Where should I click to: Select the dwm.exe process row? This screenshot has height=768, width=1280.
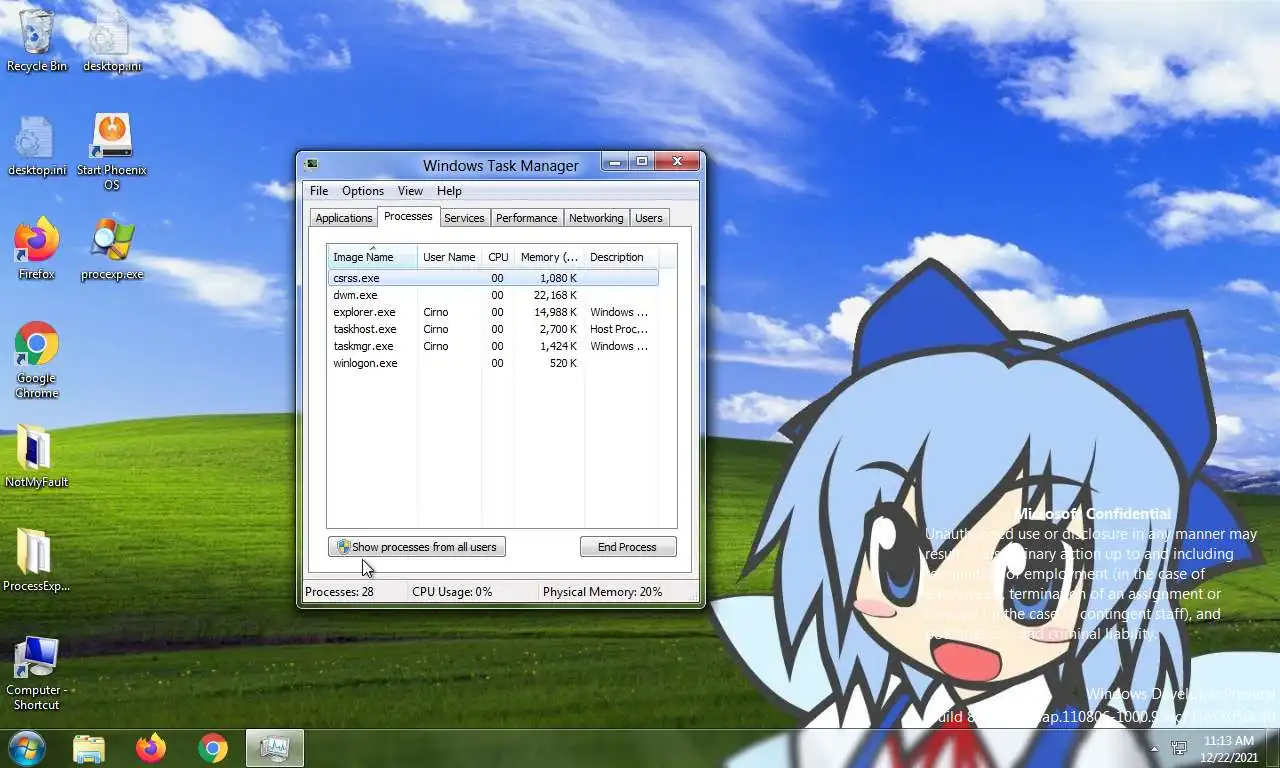coord(493,295)
